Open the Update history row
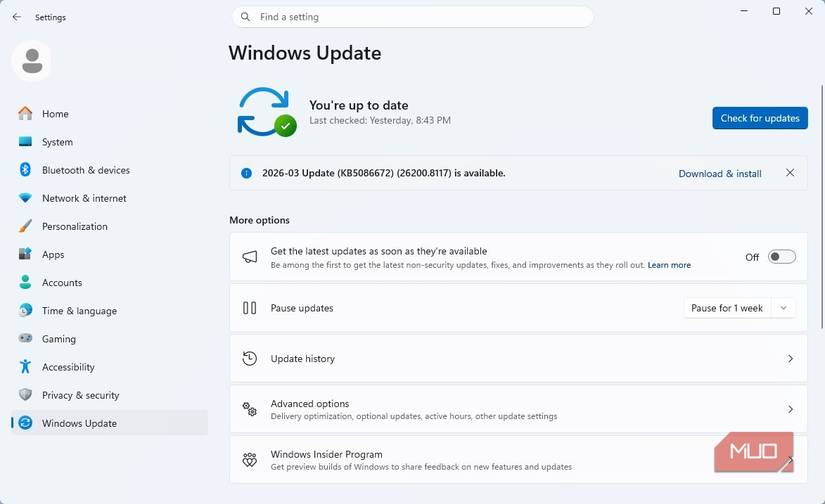 [x=518, y=359]
